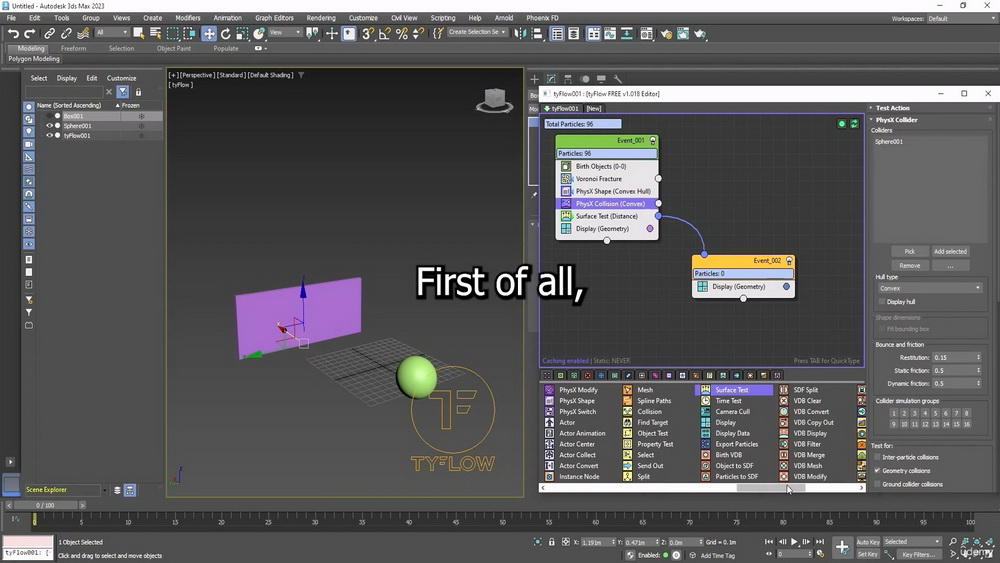Click the Birth Objects operator icon
This screenshot has width=1000, height=563.
pos(566,166)
